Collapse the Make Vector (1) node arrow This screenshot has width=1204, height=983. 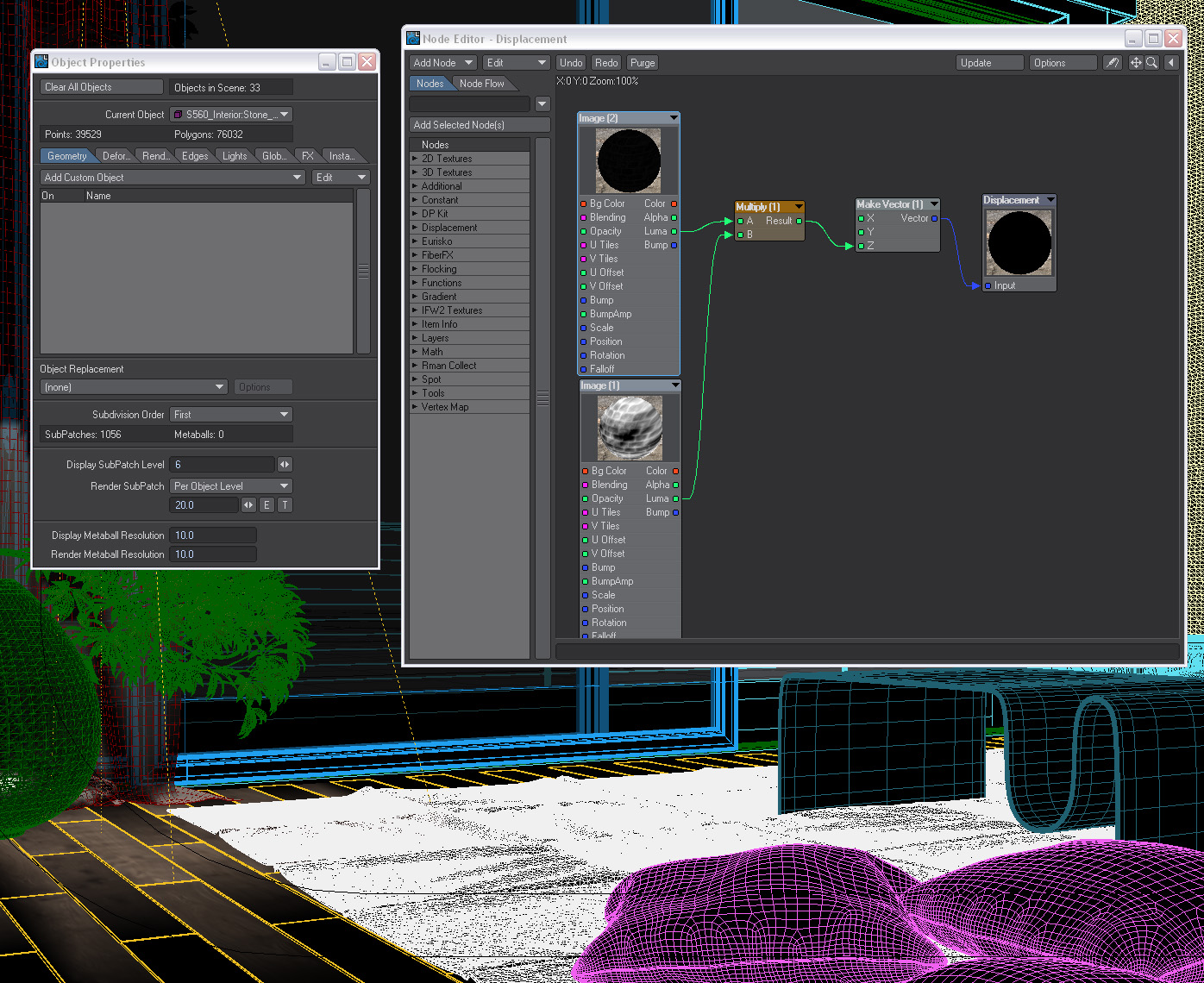tap(934, 204)
